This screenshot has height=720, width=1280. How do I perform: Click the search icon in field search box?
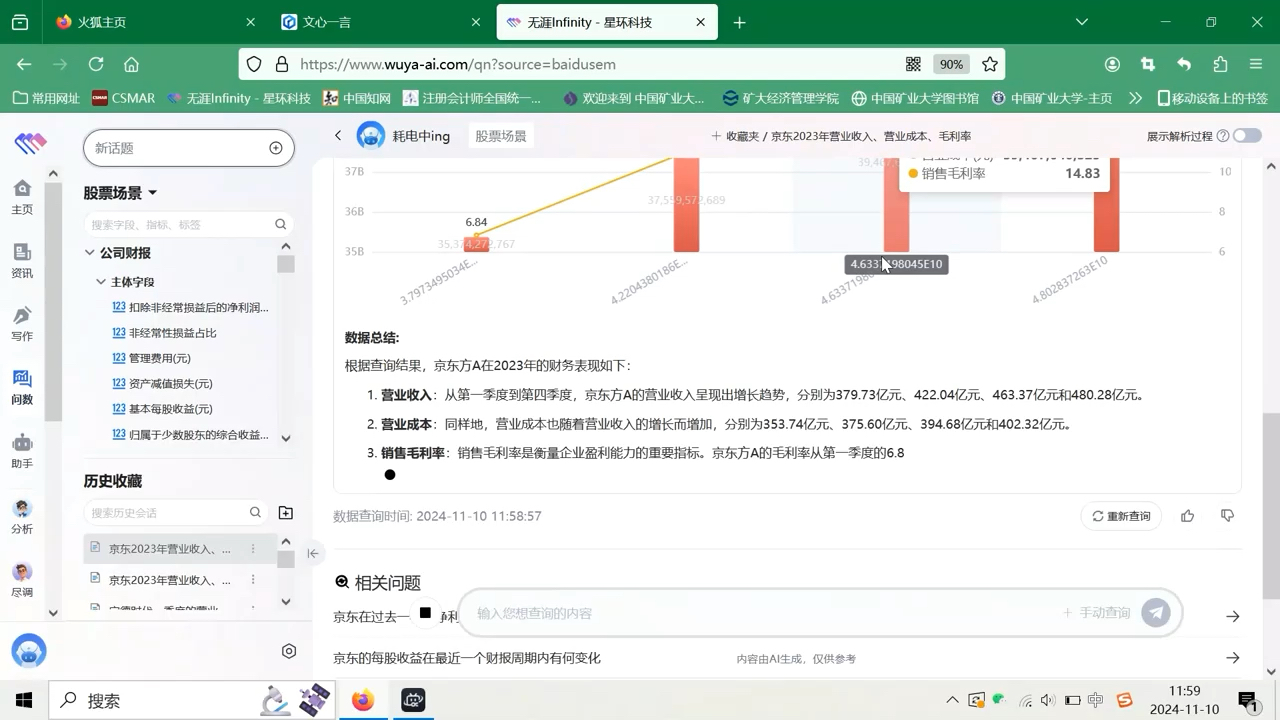(281, 225)
